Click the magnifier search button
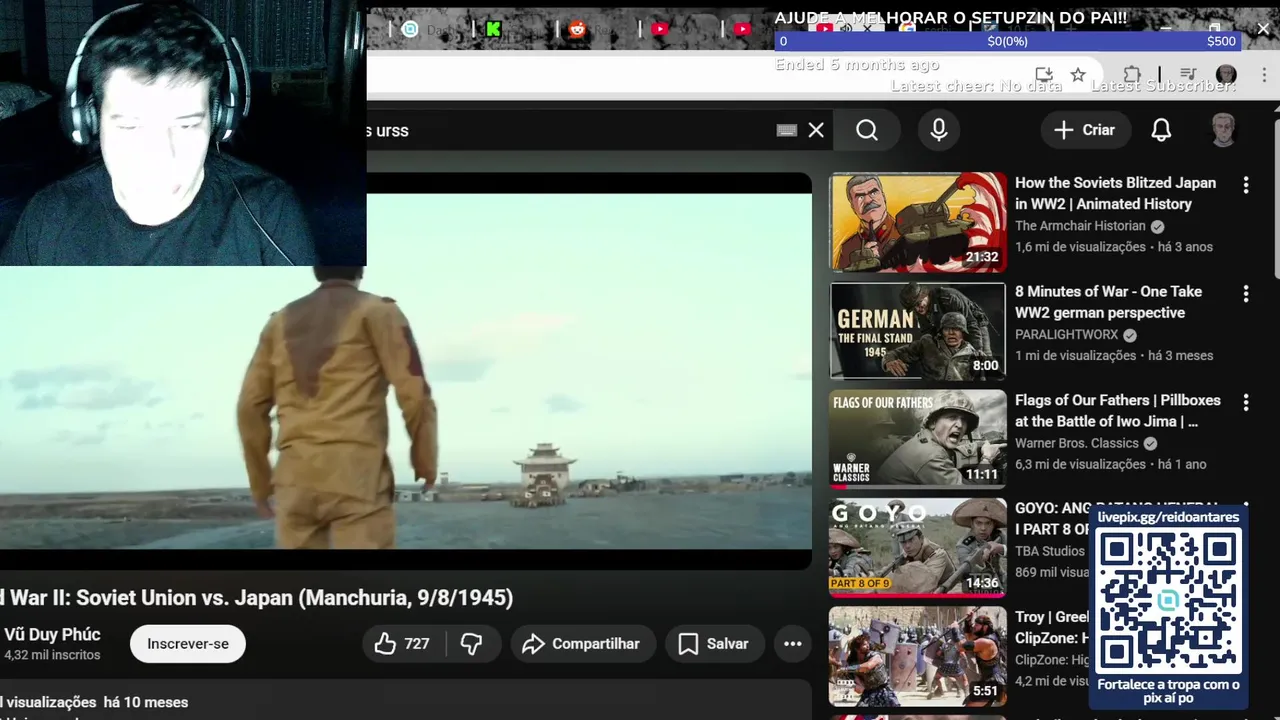 (x=867, y=130)
